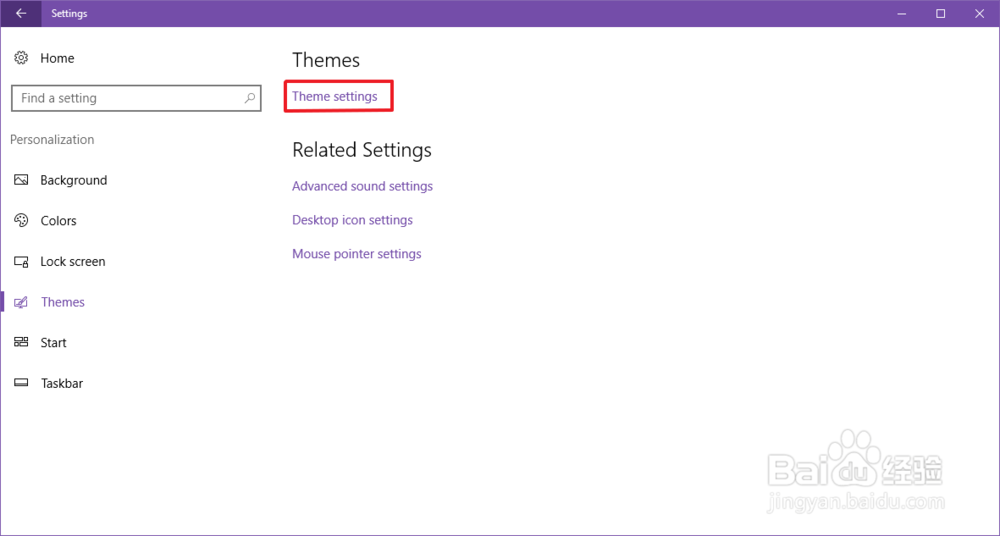This screenshot has height=536, width=1000.
Task: Click the Themes brush icon
Action: click(x=21, y=302)
